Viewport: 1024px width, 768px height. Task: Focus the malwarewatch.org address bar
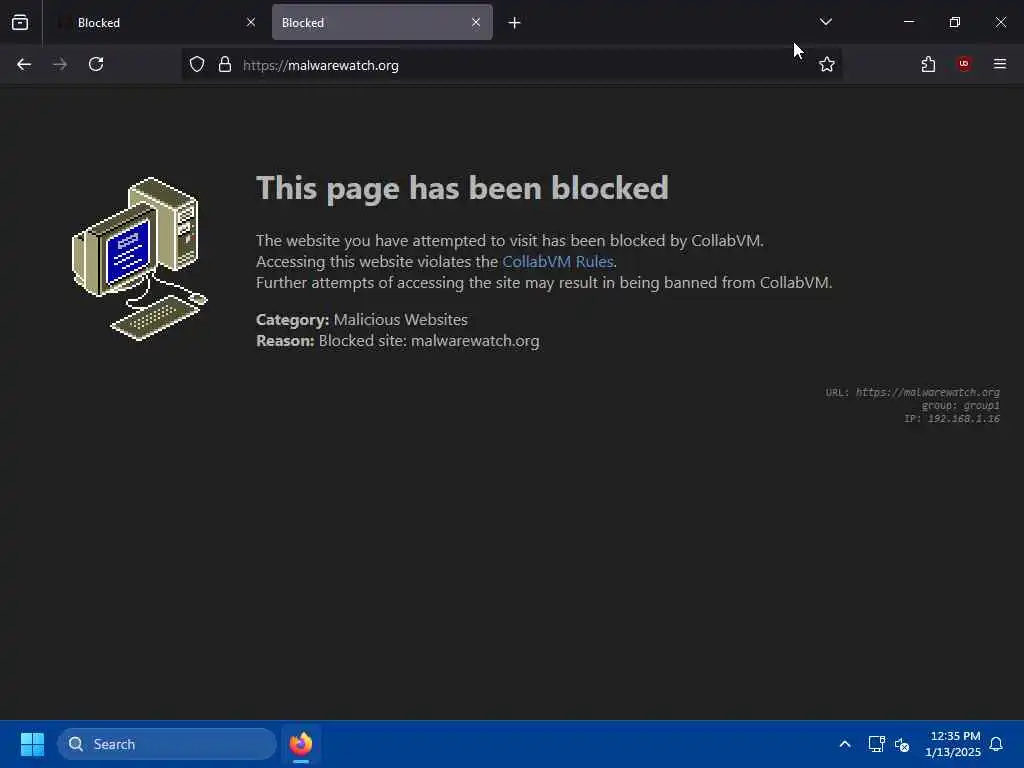513,65
